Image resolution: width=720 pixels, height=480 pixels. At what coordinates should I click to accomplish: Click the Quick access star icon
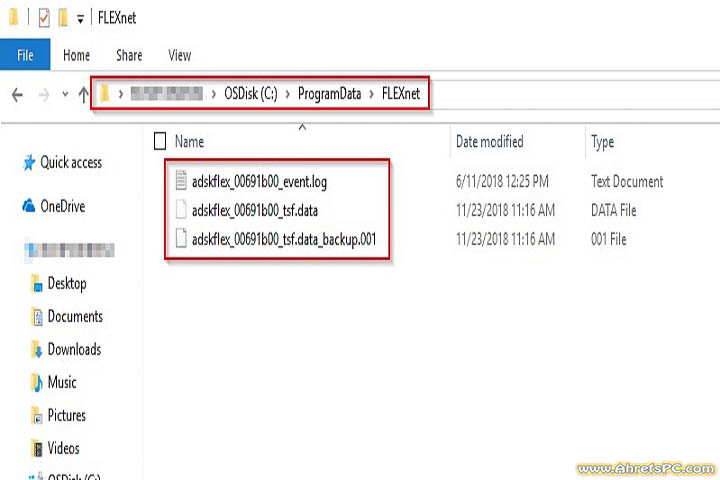coord(29,162)
